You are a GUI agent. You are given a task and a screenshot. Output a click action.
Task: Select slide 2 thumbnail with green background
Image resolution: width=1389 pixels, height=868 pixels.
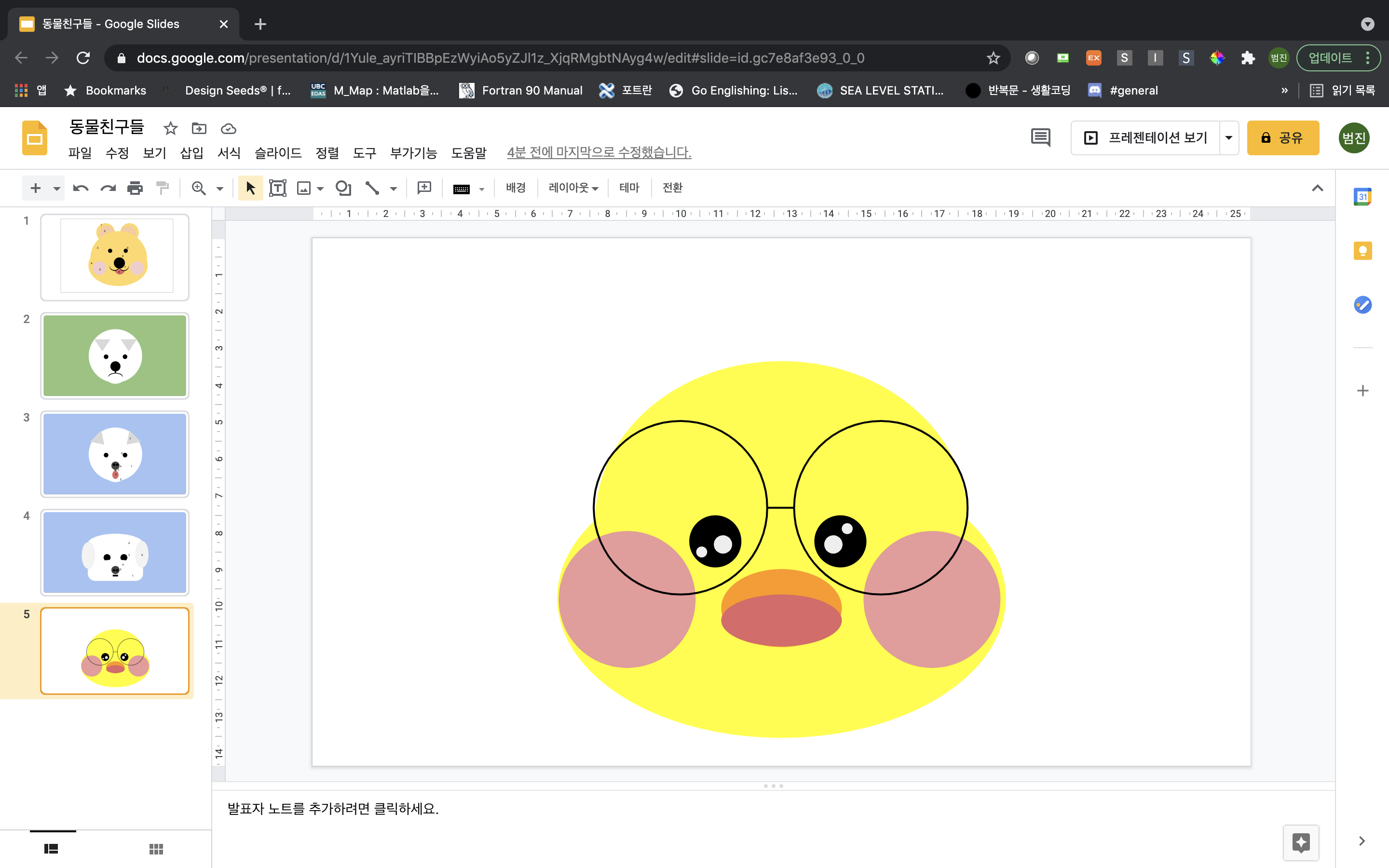(x=115, y=355)
